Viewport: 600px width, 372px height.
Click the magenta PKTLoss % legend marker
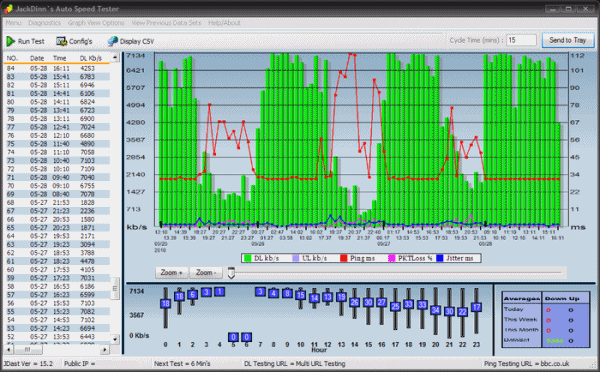point(391,258)
